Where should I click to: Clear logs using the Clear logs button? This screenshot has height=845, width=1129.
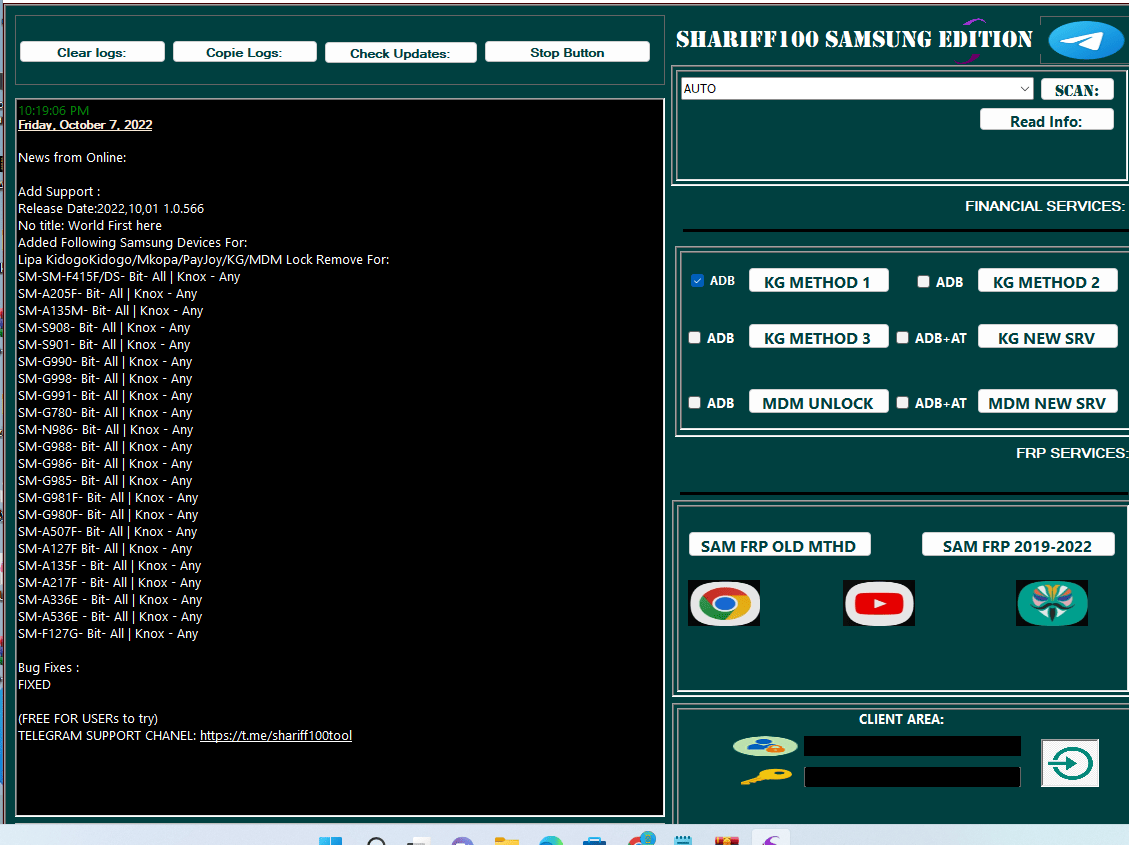(92, 52)
